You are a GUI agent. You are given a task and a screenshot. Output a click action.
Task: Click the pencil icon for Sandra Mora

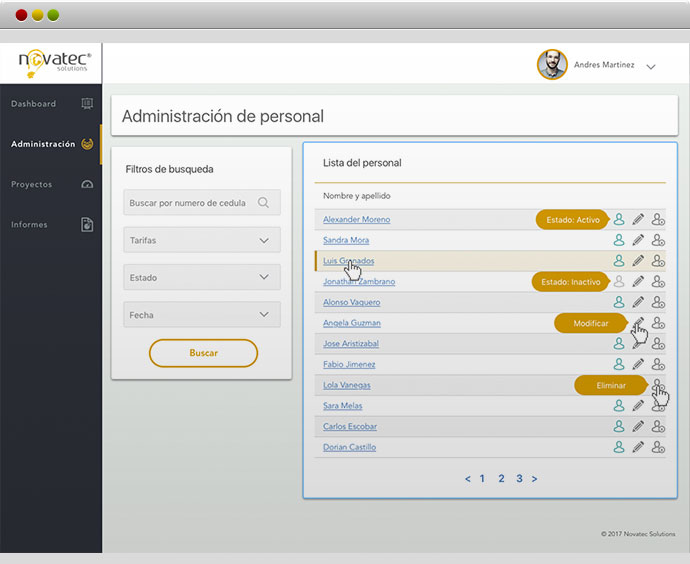point(638,240)
